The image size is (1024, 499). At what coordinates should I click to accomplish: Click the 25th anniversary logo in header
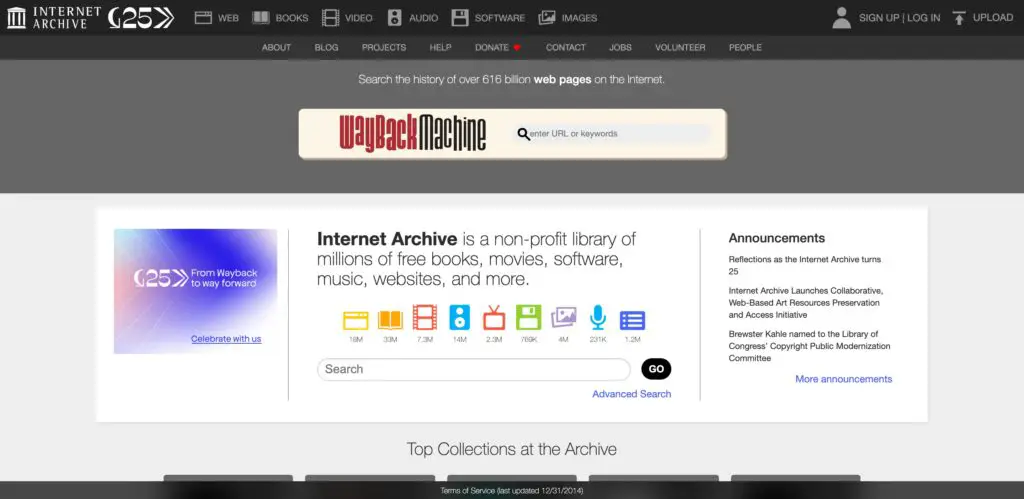pyautogui.click(x=141, y=18)
